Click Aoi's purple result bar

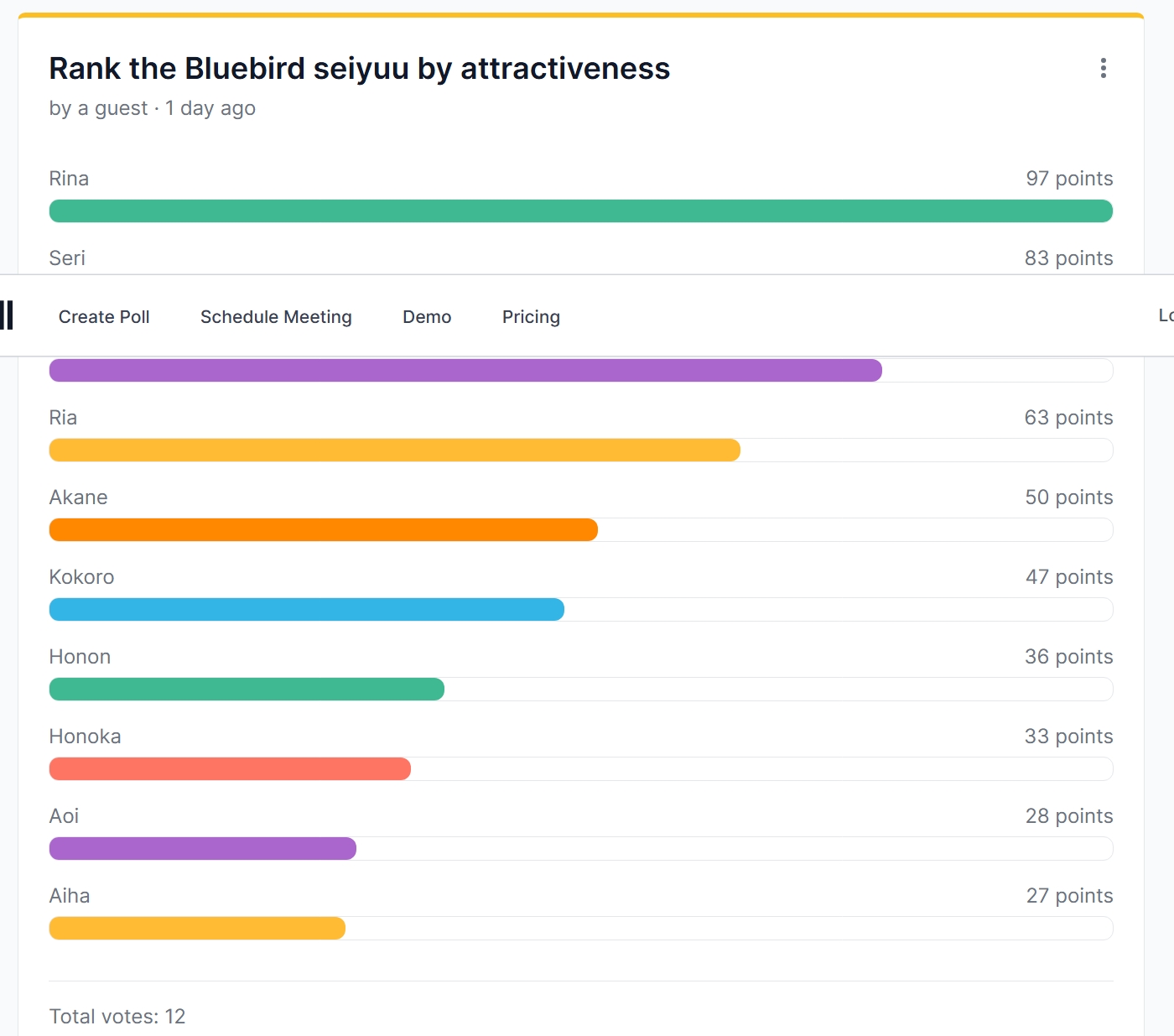pos(202,849)
